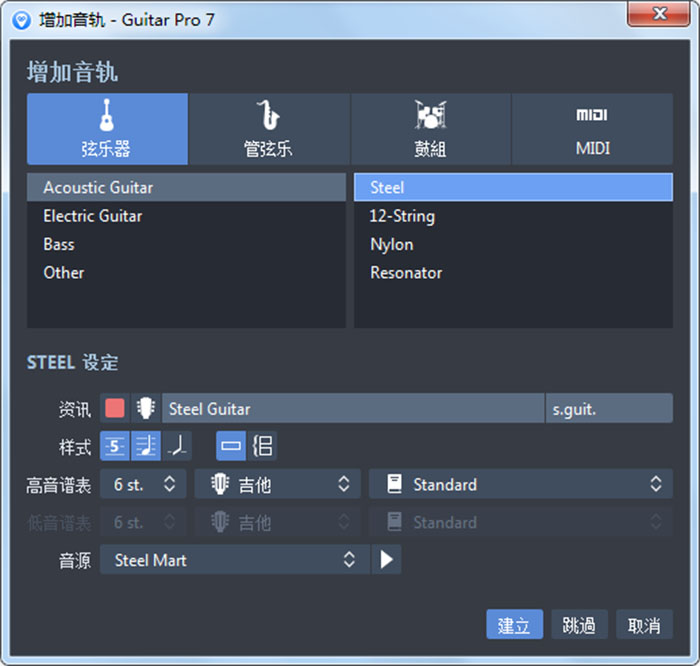Select Other in the instrument list
The image size is (700, 666).
tap(186, 273)
